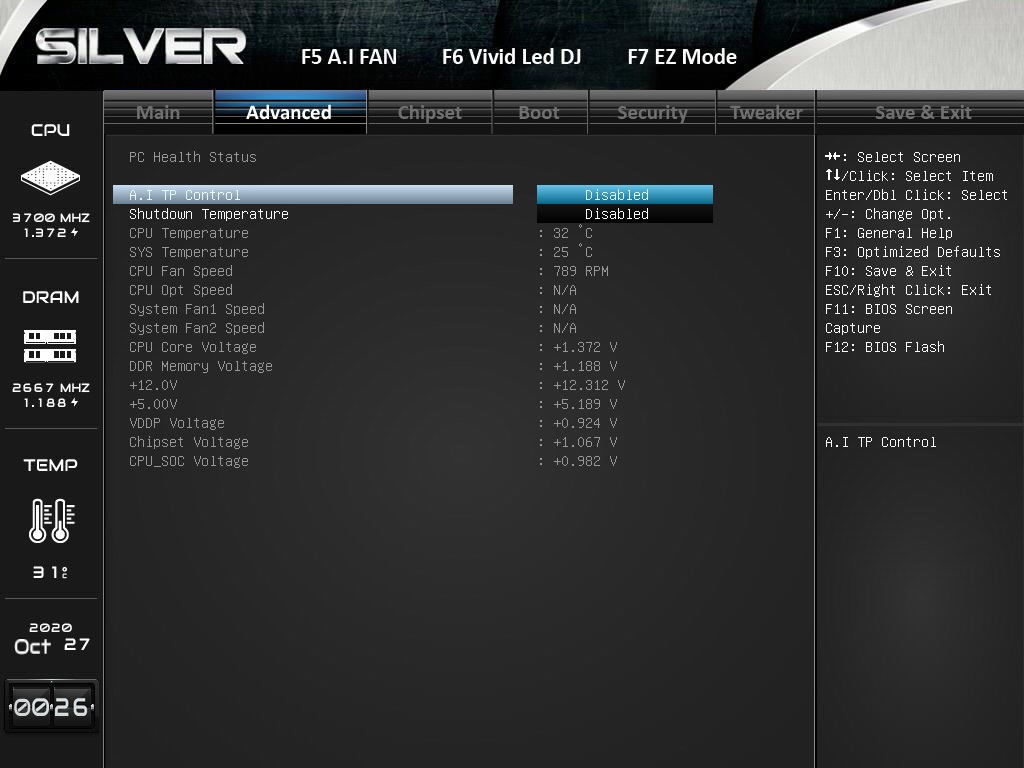
Task: Open the Security tab
Action: tap(652, 112)
